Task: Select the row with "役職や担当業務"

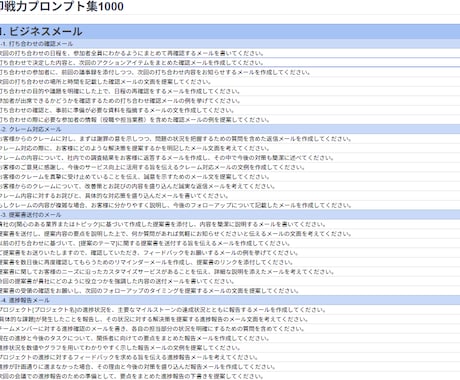Action: [230, 120]
